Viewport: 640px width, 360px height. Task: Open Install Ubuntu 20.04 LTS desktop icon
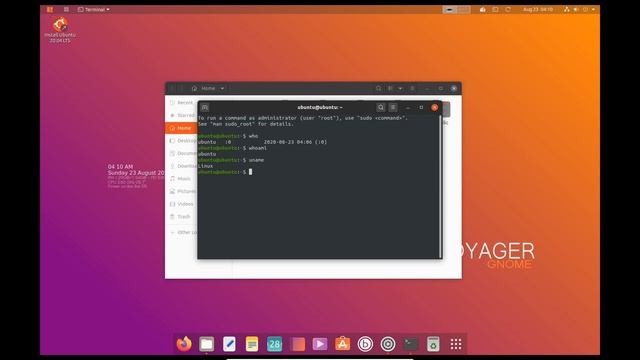[60, 30]
